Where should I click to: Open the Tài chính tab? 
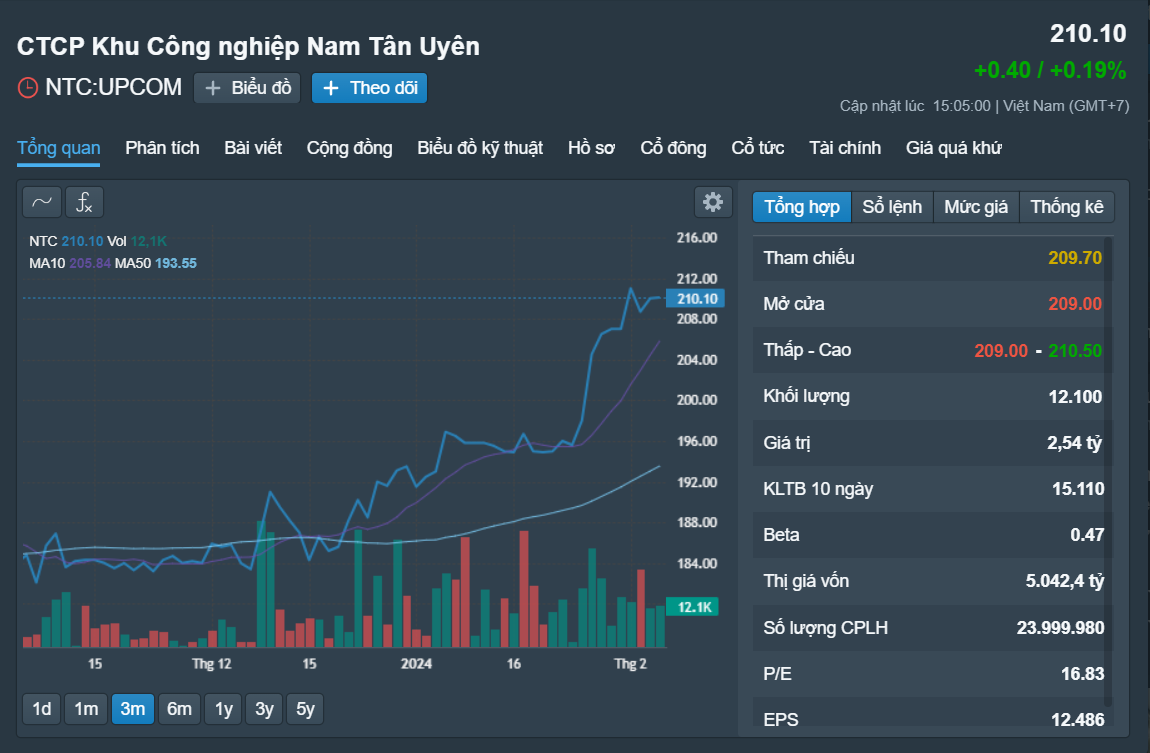[845, 148]
